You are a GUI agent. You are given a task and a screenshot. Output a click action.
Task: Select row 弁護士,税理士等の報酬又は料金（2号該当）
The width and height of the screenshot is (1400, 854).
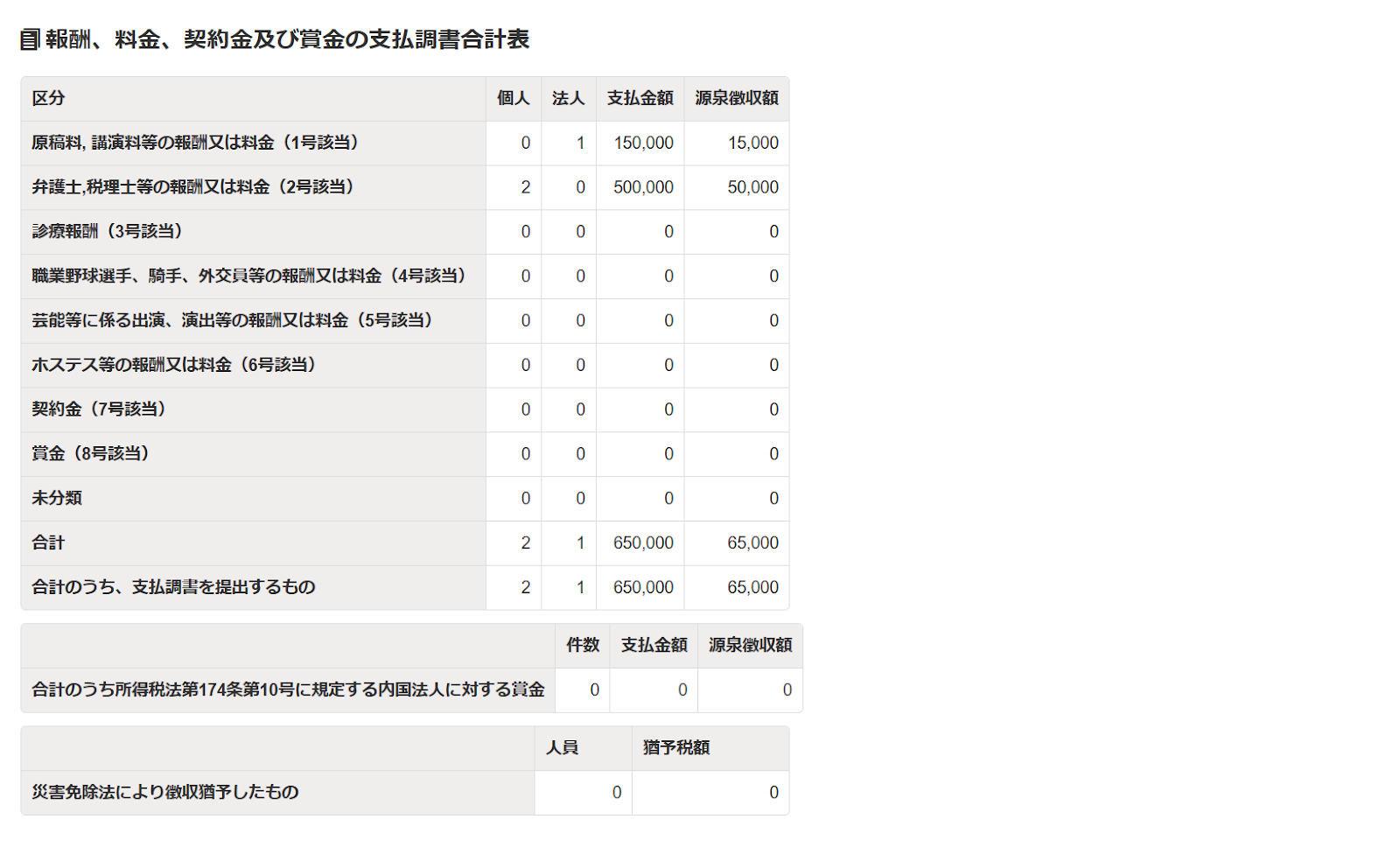coord(405,187)
